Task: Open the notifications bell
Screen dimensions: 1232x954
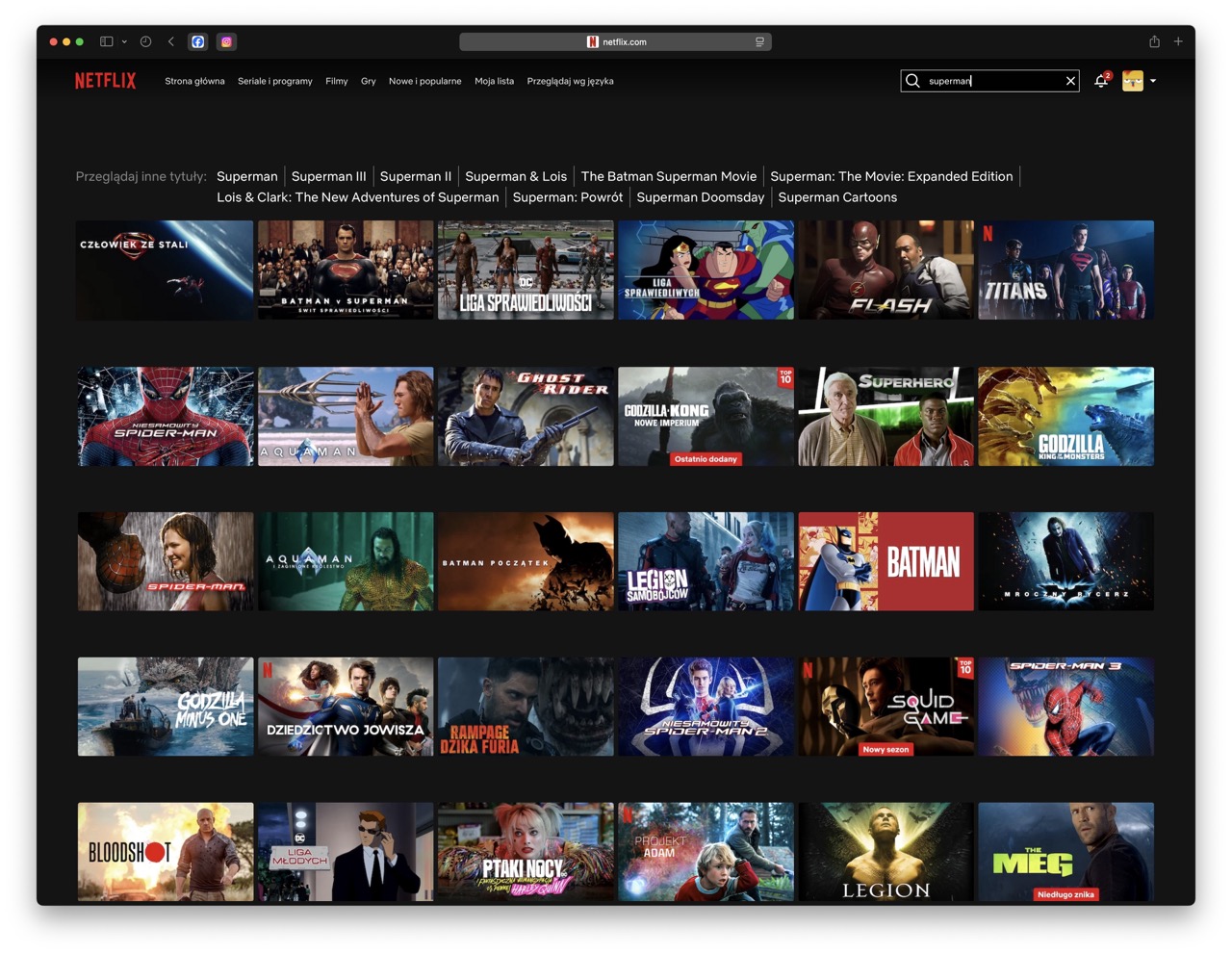Action: (x=1101, y=81)
